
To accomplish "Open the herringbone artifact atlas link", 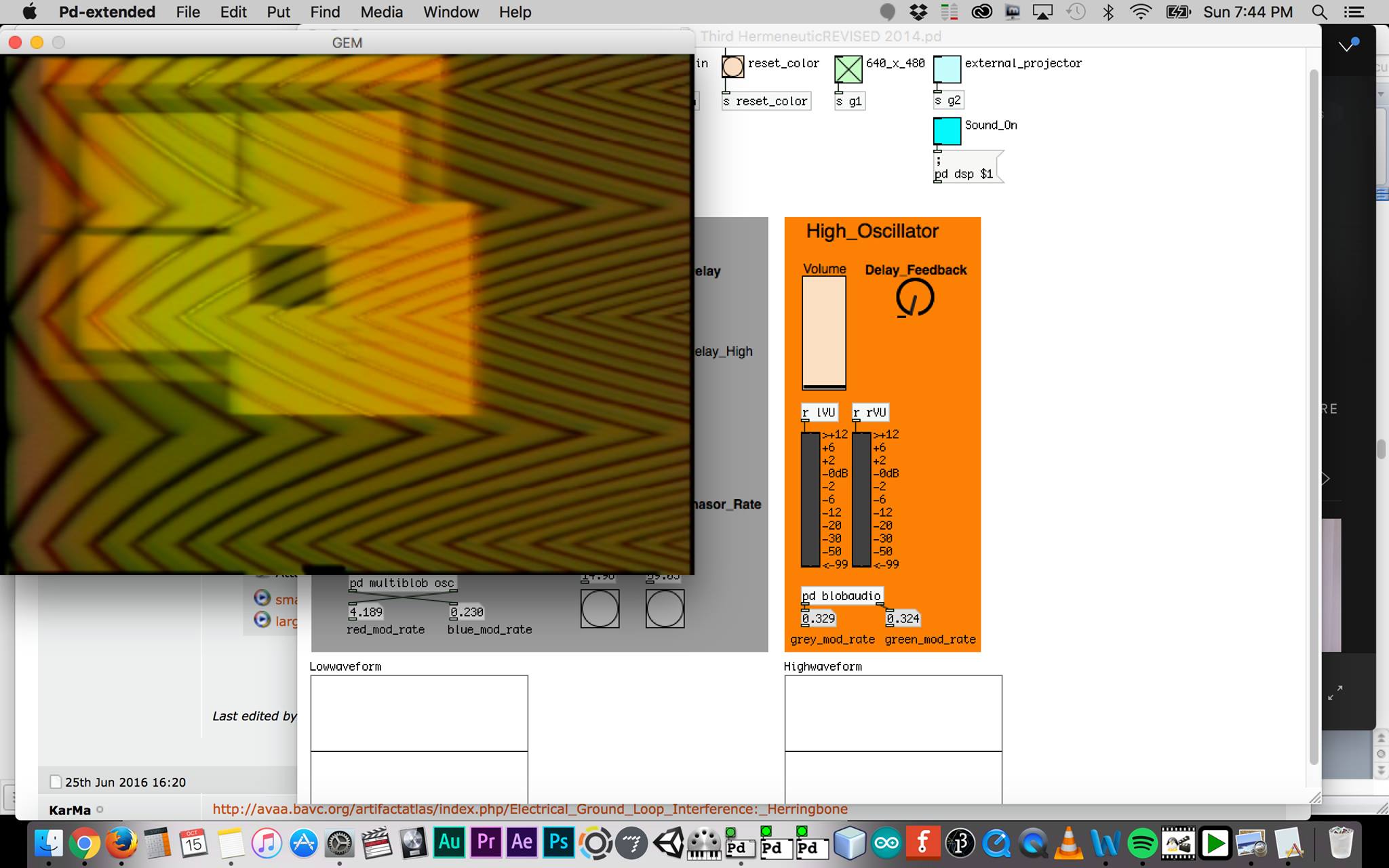I will point(530,809).
